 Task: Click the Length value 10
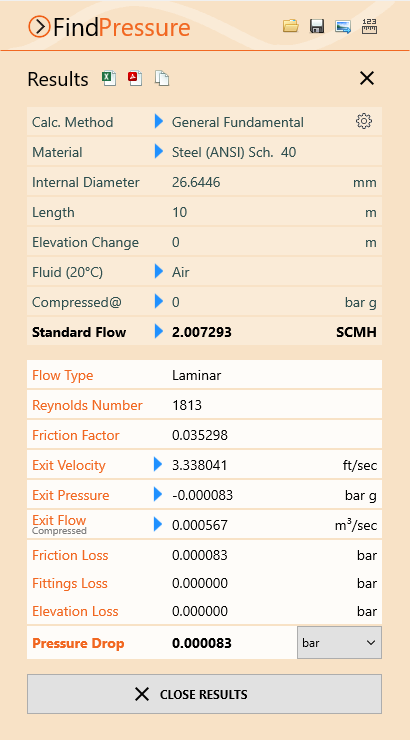point(179,212)
